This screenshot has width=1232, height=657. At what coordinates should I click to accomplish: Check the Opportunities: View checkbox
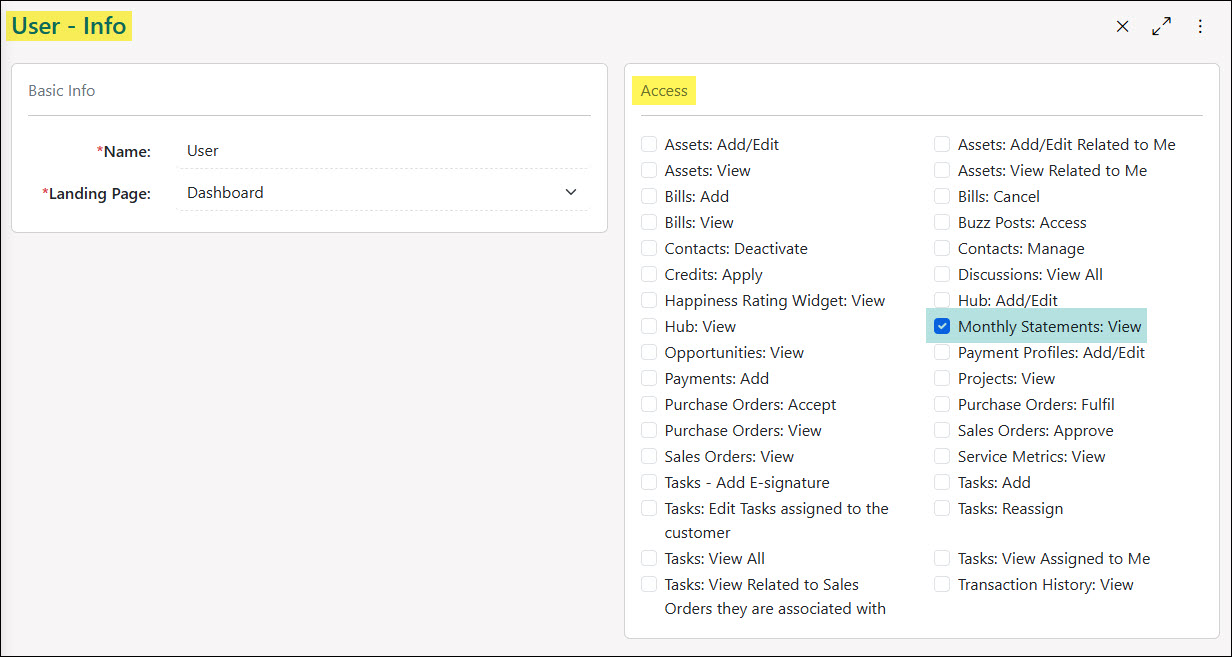[649, 352]
